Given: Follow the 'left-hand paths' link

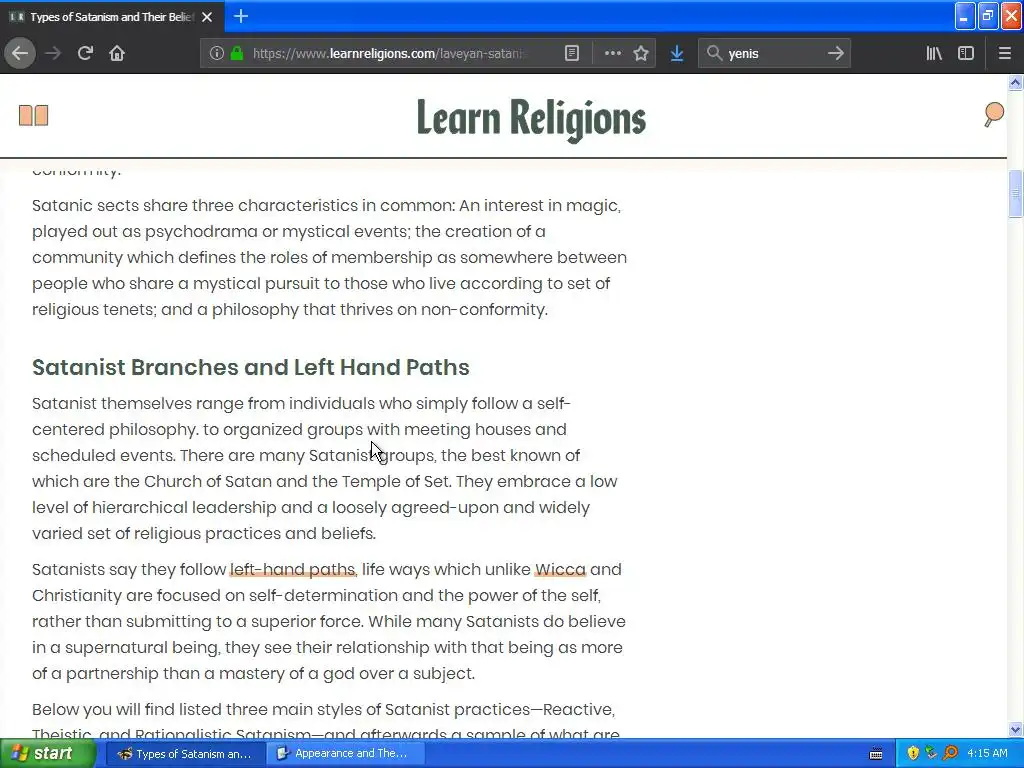Looking at the screenshot, I should pos(293,569).
